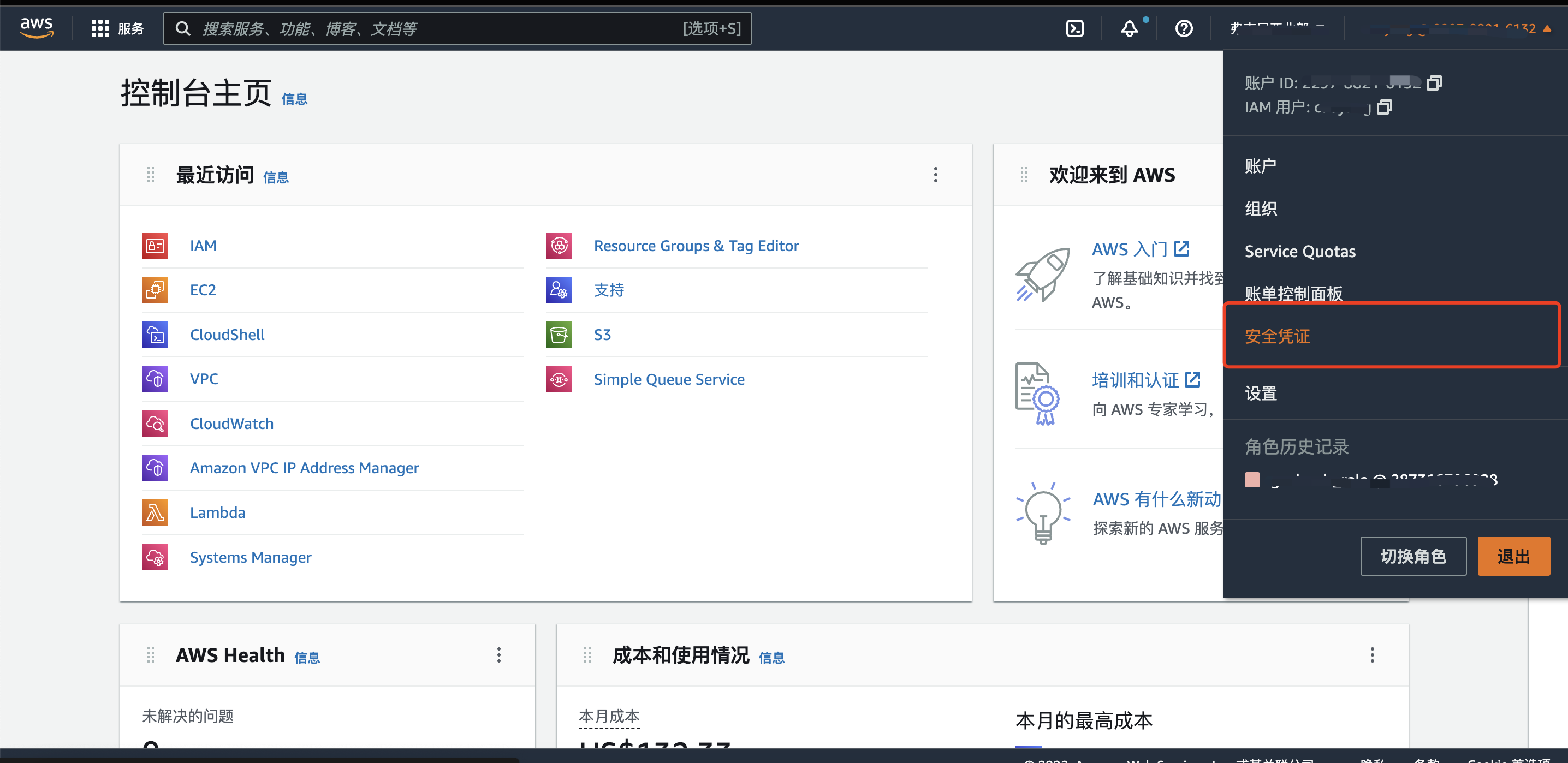Viewport: 1568px width, 763px height.
Task: Open the S3 link
Action: (x=602, y=335)
